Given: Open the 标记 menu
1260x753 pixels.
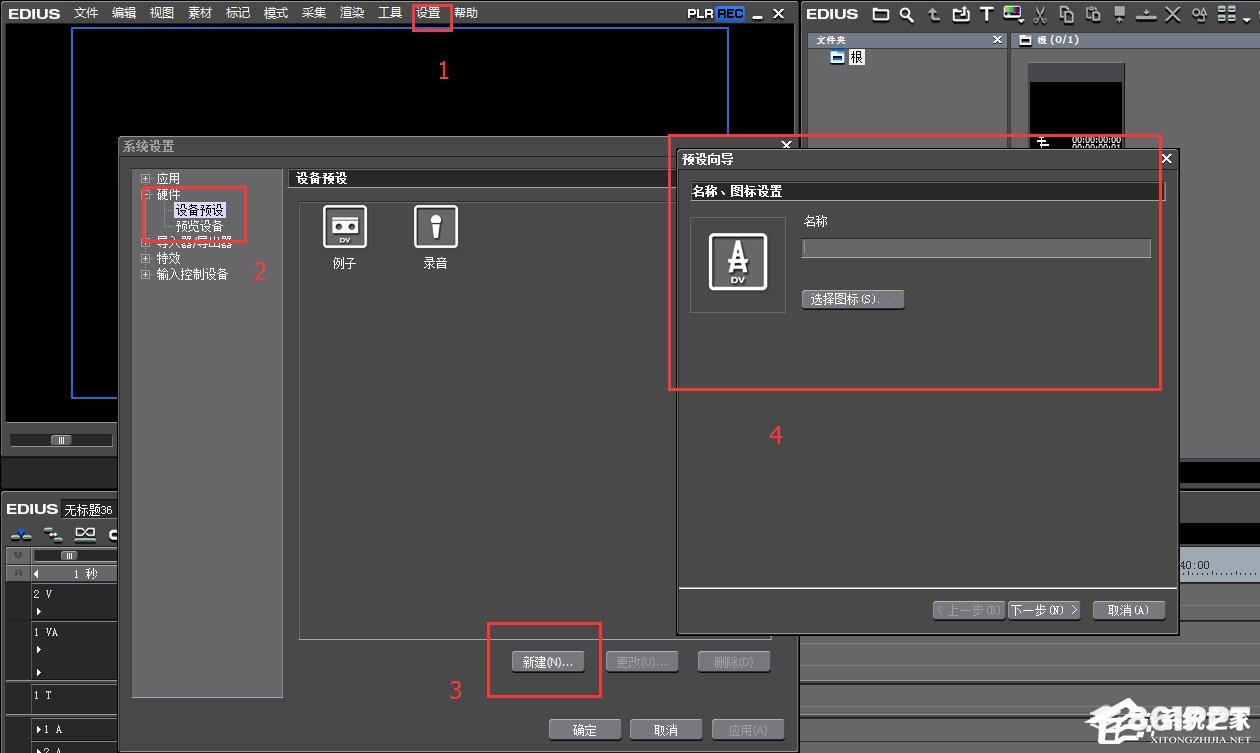Looking at the screenshot, I should click(x=238, y=13).
